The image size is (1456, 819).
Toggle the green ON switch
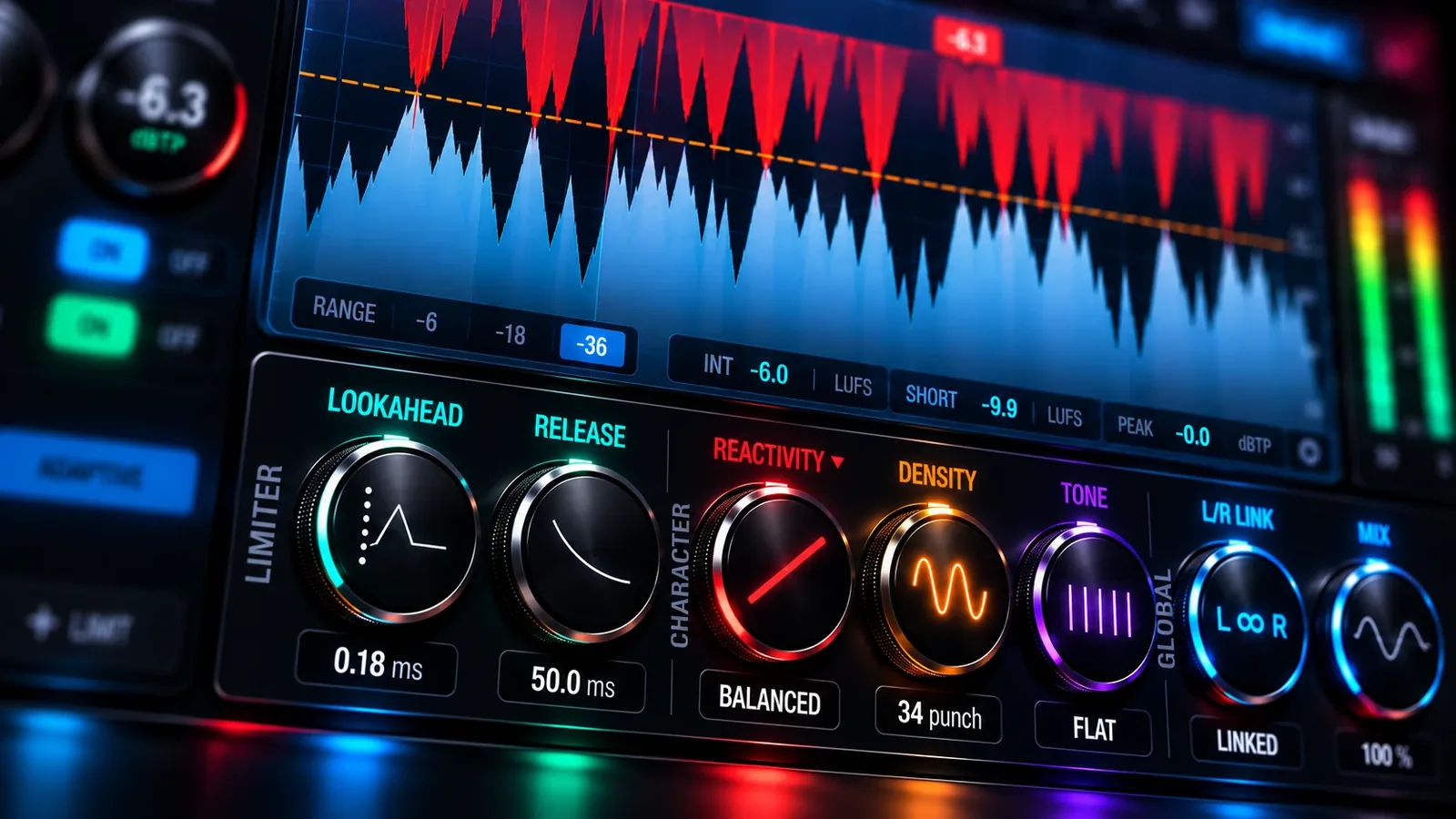92,324
